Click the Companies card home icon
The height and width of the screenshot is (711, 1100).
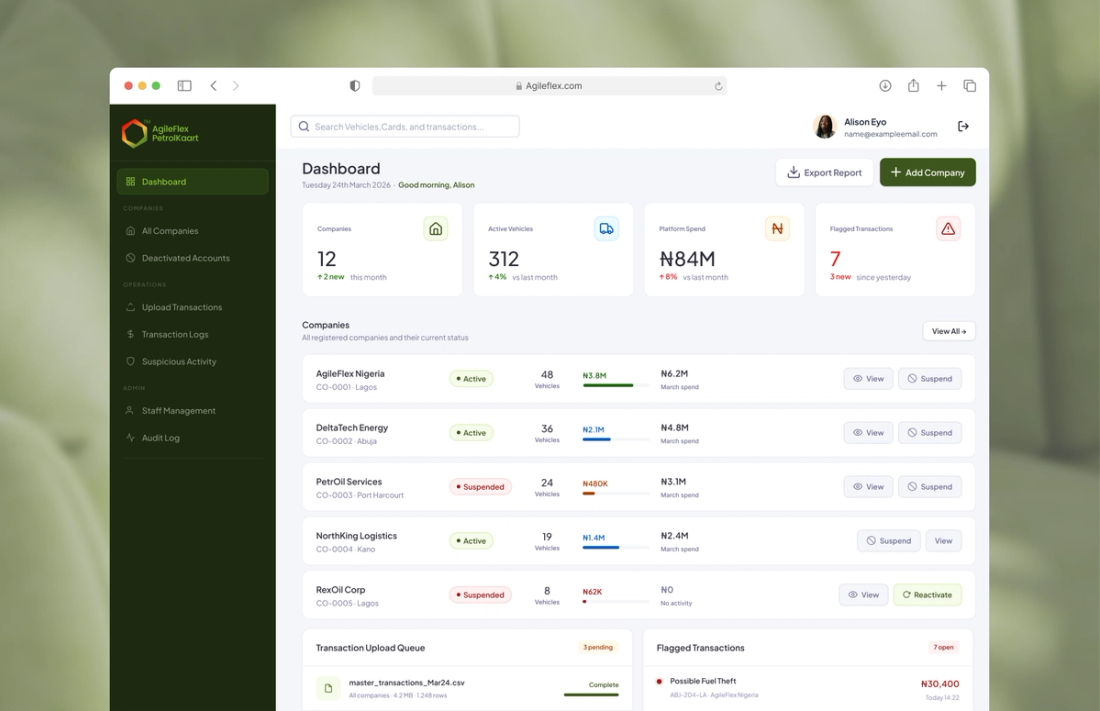(x=436, y=229)
